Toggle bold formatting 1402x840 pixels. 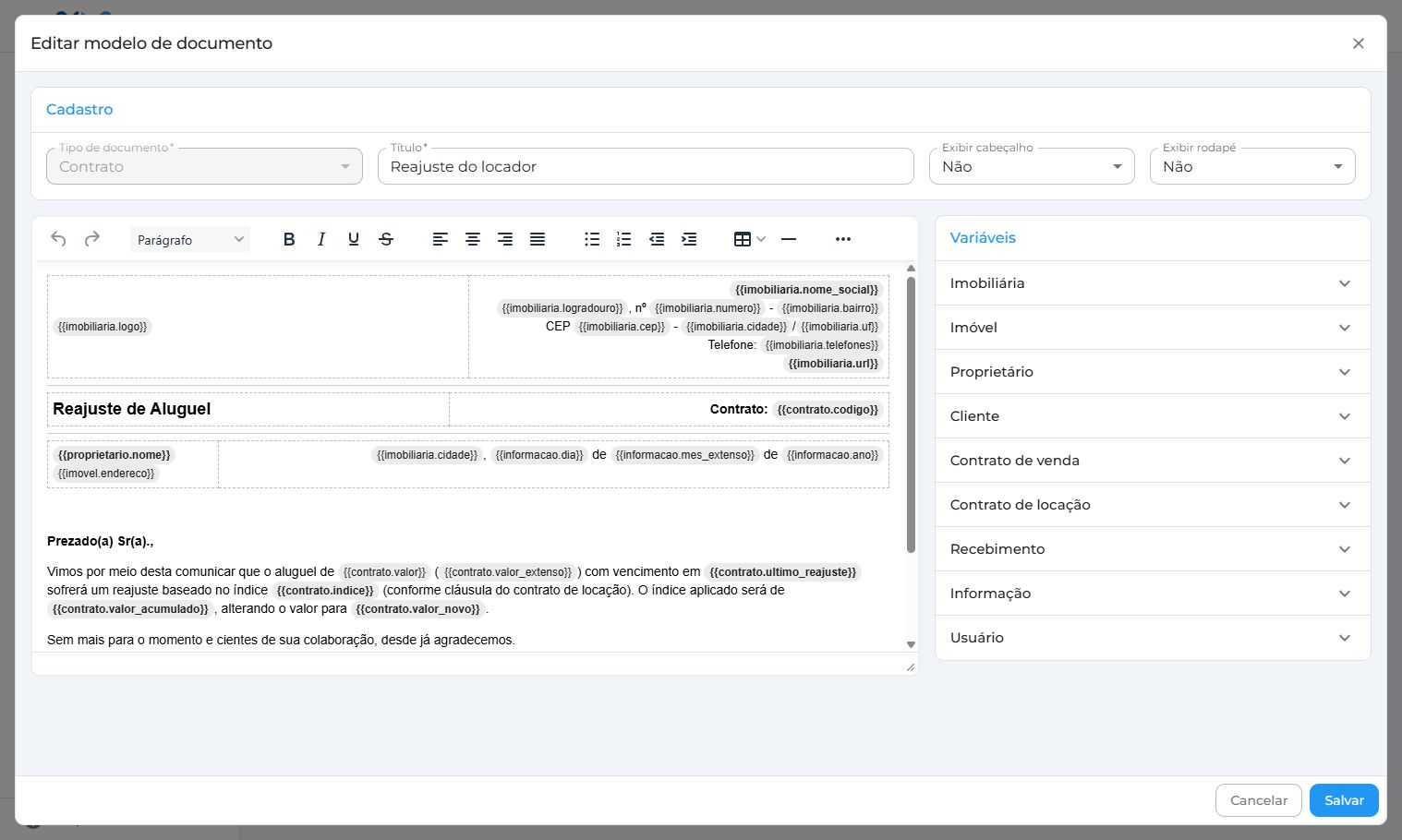click(x=289, y=239)
